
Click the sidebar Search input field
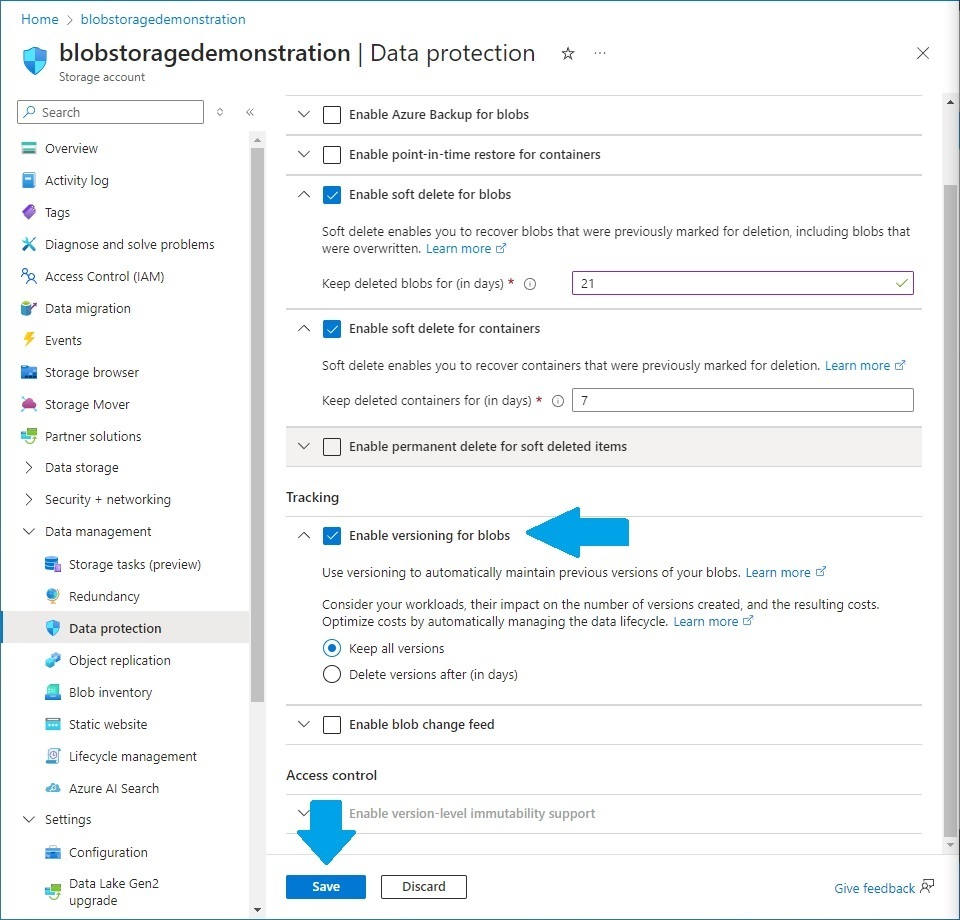(110, 112)
